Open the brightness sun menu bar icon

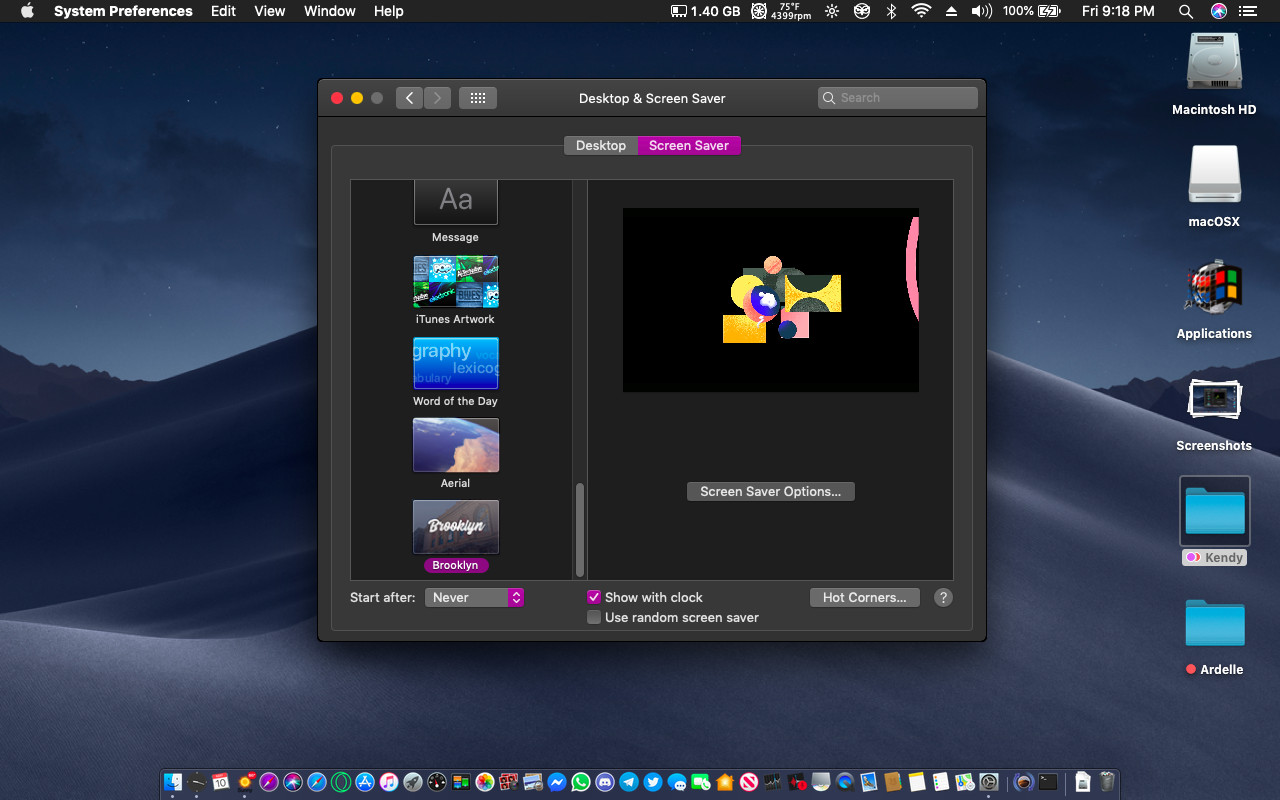[832, 11]
